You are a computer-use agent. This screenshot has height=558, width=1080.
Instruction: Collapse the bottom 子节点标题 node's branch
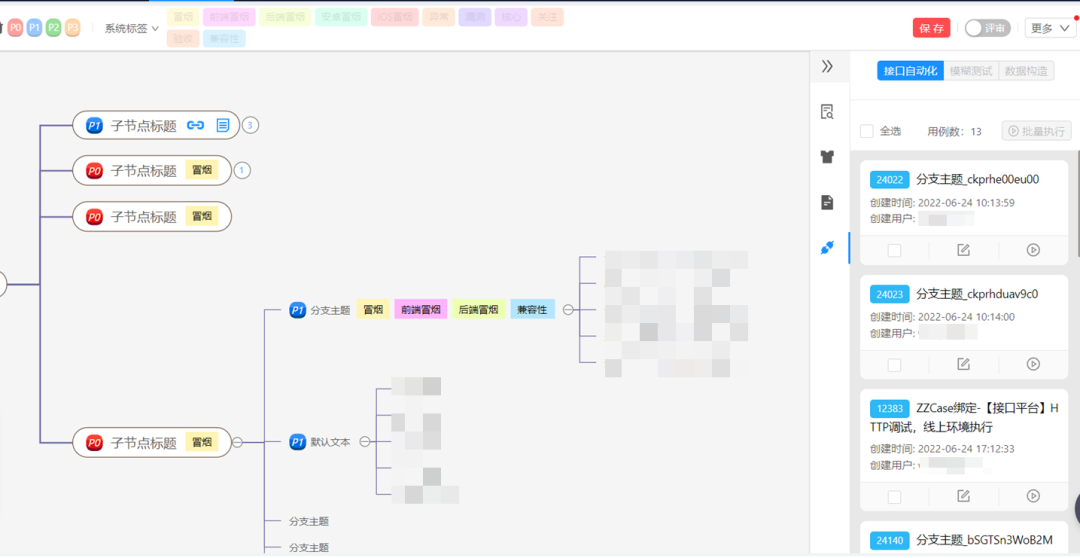pyautogui.click(x=237, y=442)
